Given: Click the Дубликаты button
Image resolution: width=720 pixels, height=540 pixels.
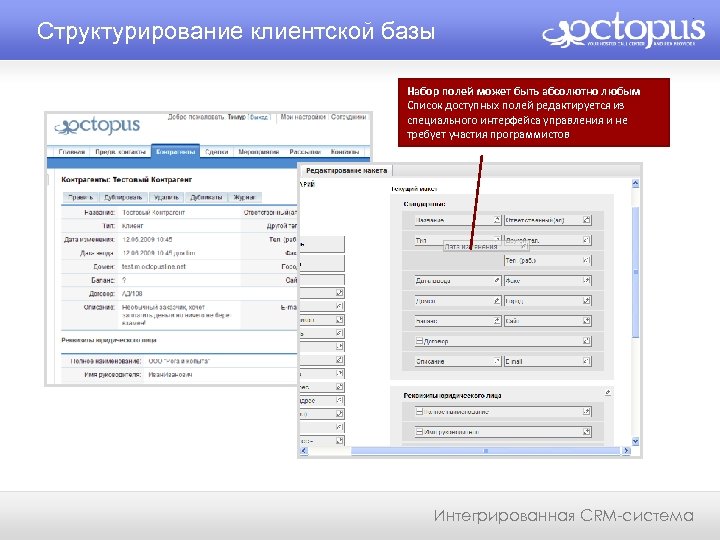Looking at the screenshot, I should click(206, 197).
